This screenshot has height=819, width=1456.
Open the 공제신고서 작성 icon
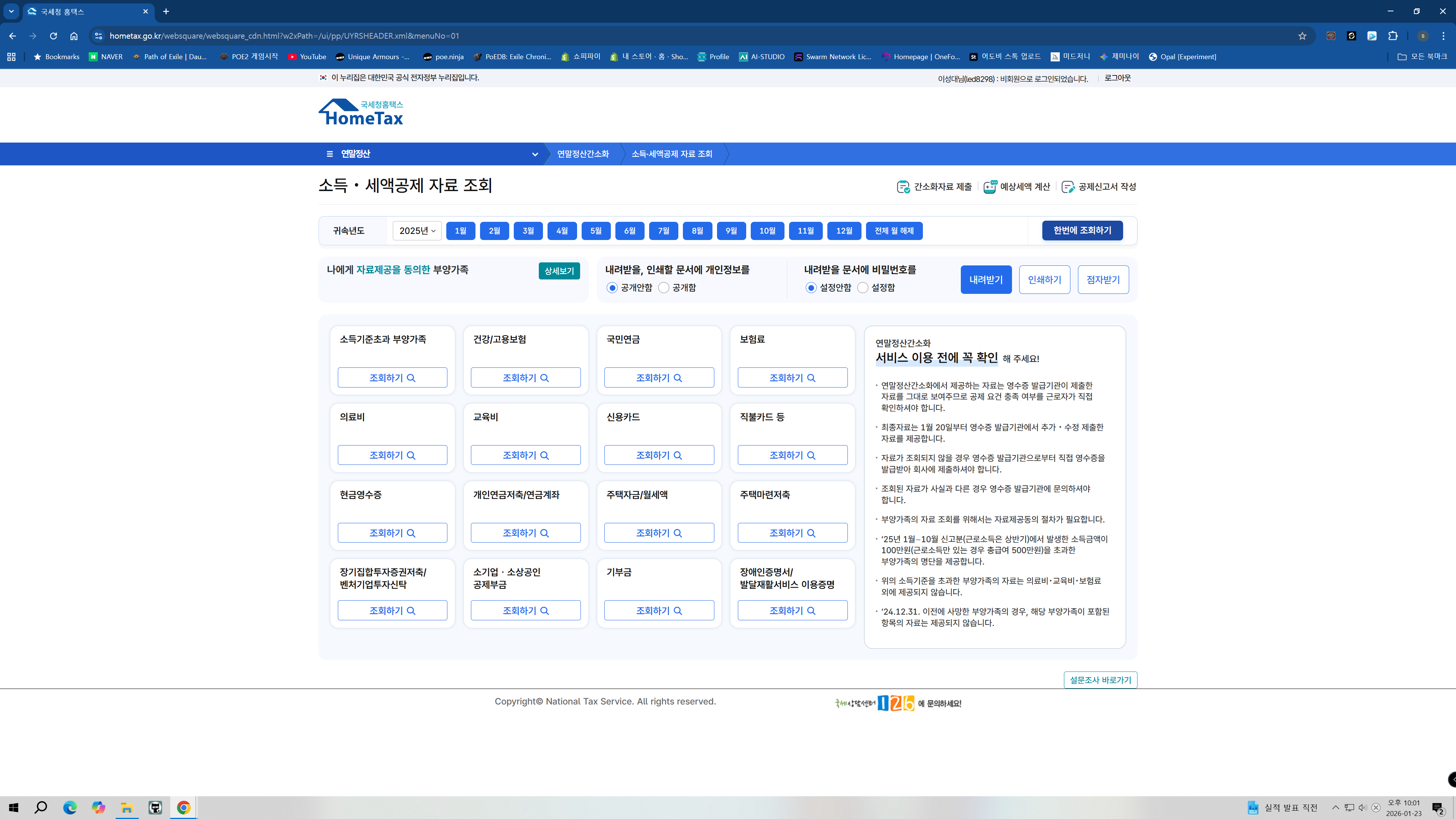pos(1068,187)
